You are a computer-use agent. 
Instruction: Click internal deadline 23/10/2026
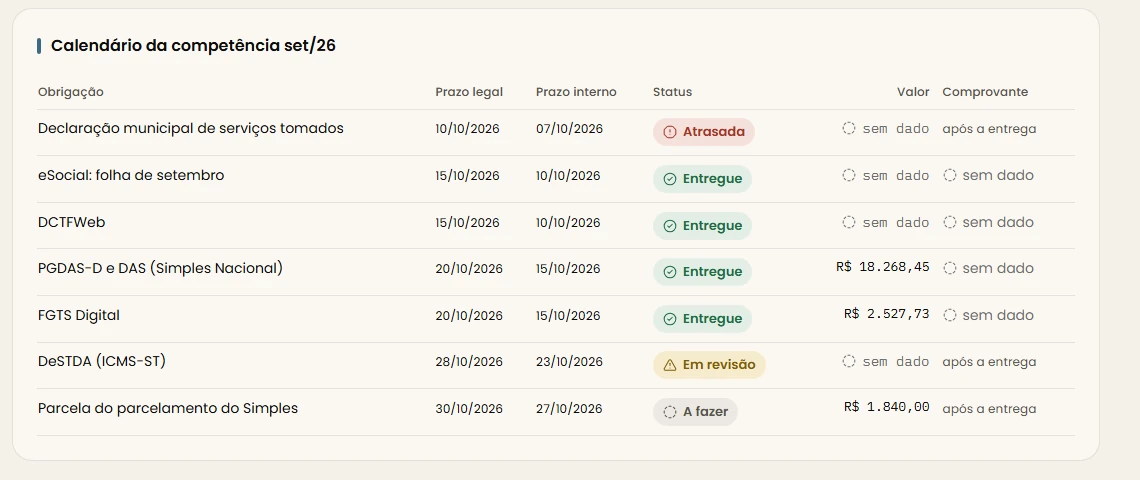click(569, 362)
